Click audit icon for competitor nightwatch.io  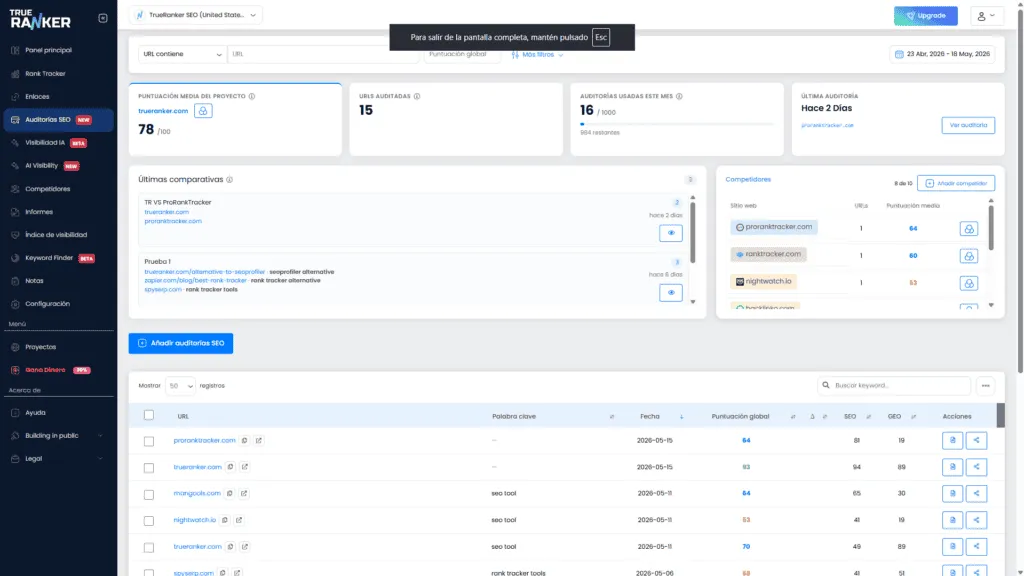(x=968, y=283)
